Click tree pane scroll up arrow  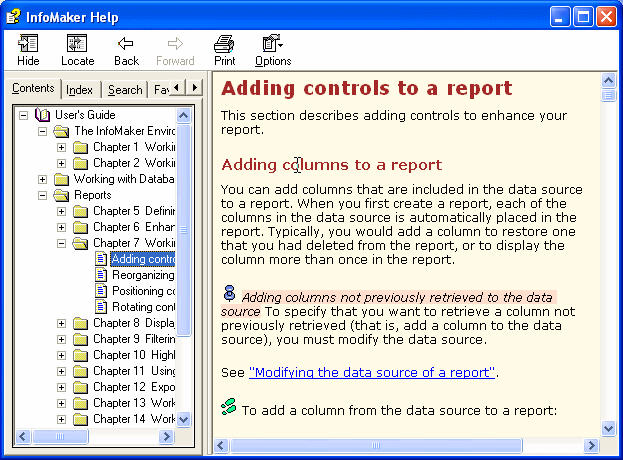pos(183,116)
